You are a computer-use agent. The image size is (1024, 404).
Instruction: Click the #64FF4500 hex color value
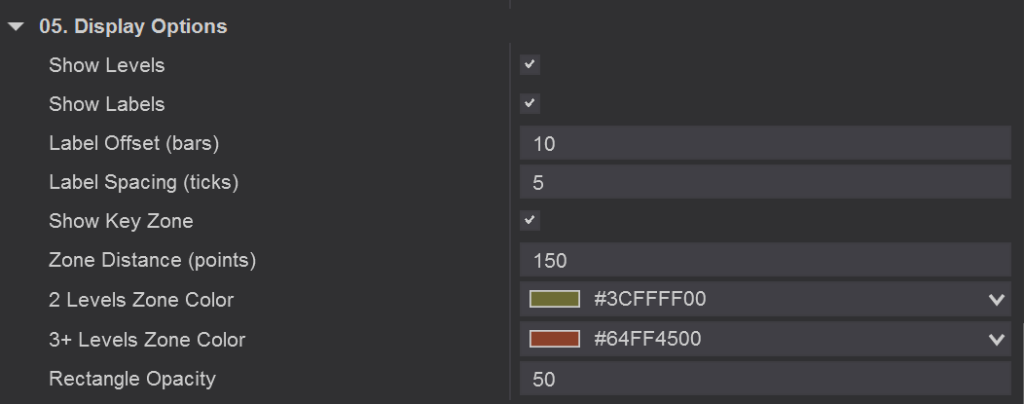pos(647,339)
